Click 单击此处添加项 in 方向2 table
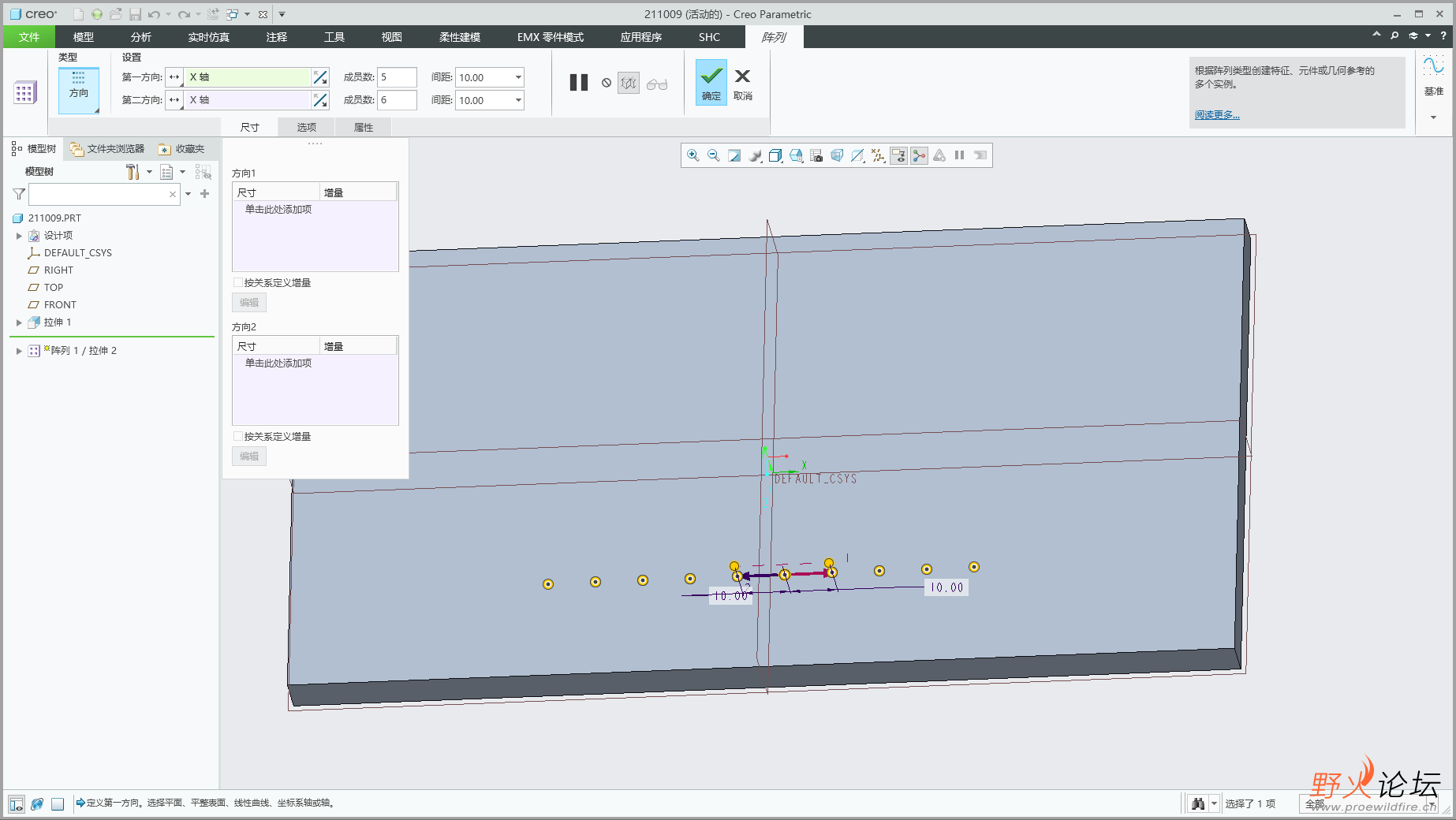Screen dimensions: 1456x820 tap(278, 363)
